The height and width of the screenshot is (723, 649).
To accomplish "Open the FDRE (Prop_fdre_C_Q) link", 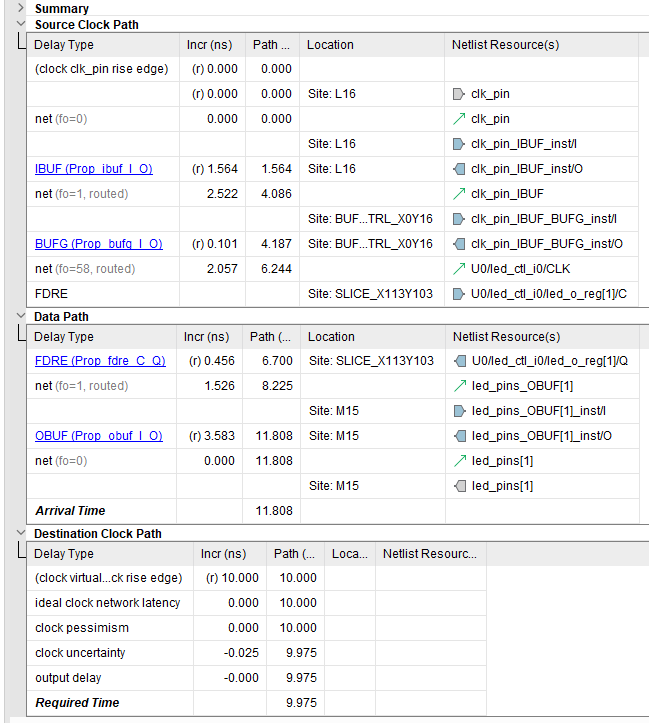I will click(100, 361).
